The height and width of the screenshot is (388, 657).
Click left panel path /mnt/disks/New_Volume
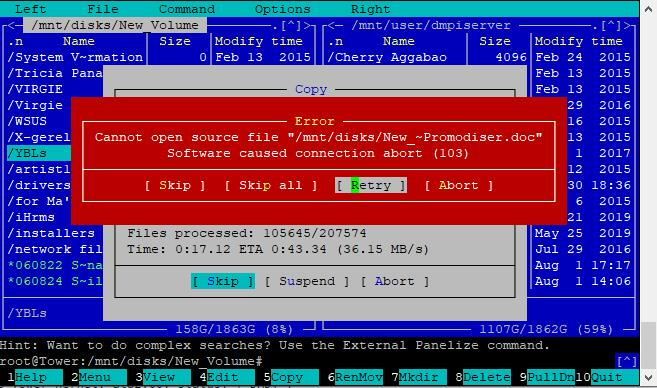[115, 25]
